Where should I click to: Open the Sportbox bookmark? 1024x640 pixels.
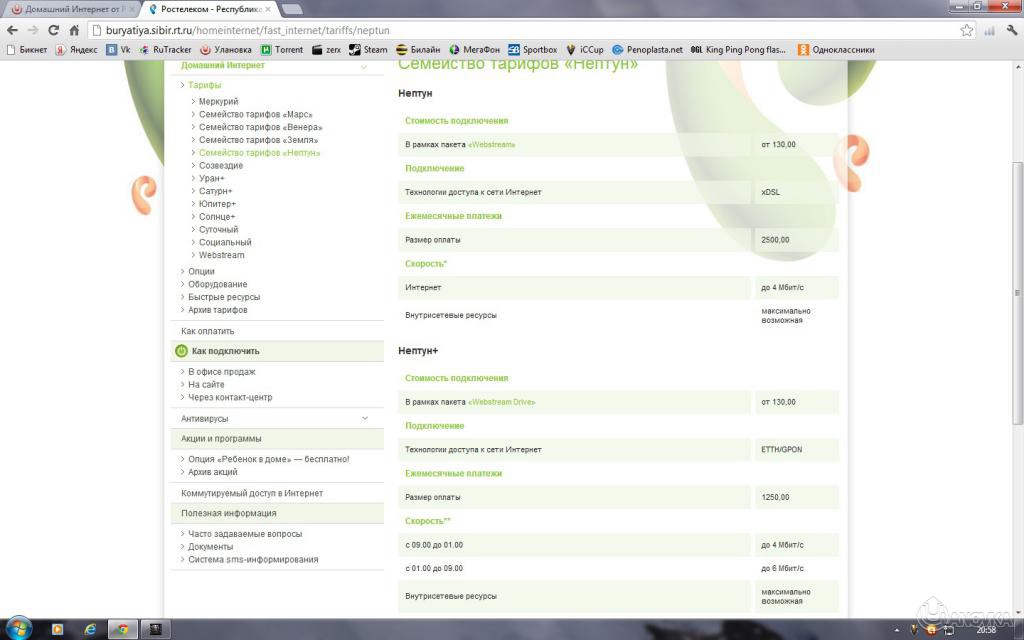pos(533,50)
